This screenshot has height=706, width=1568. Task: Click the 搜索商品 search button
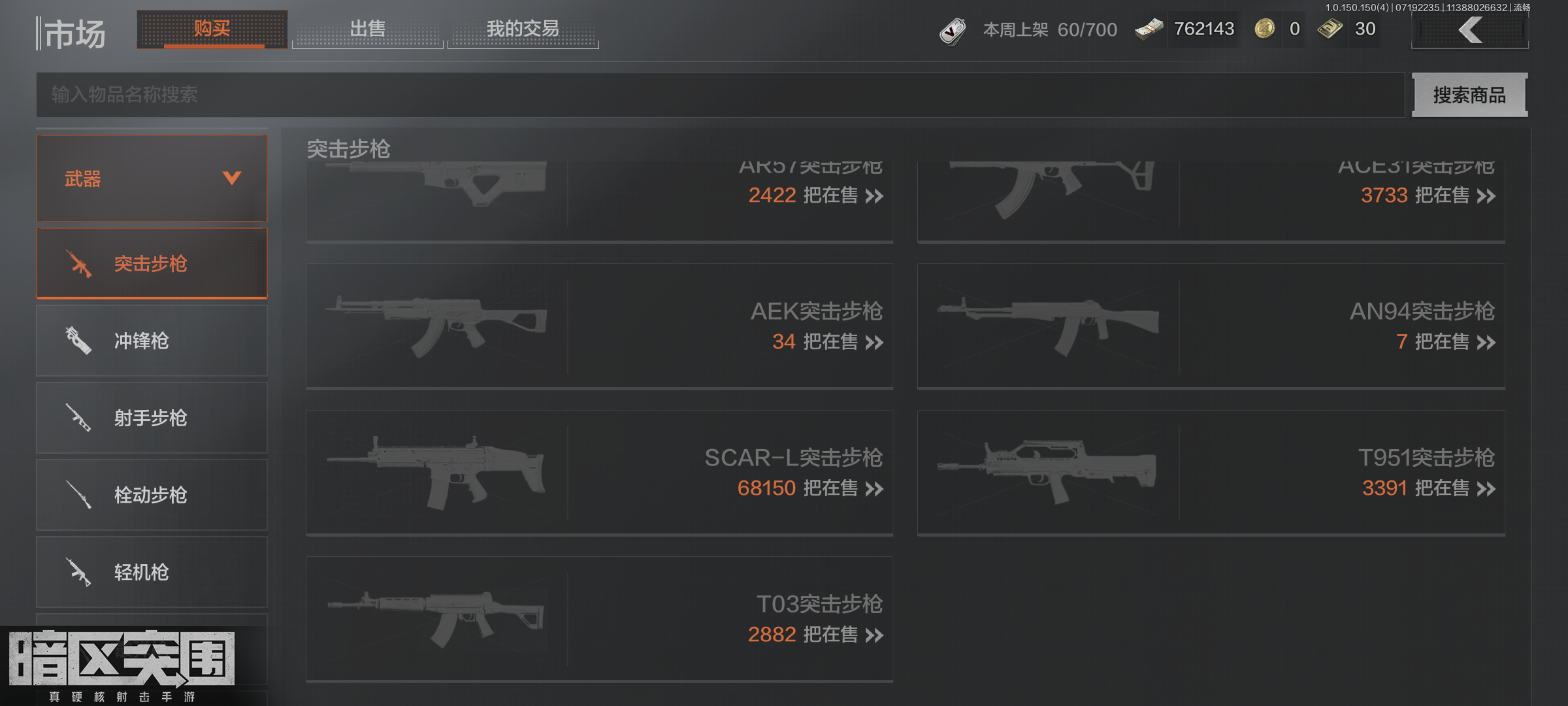point(1469,95)
